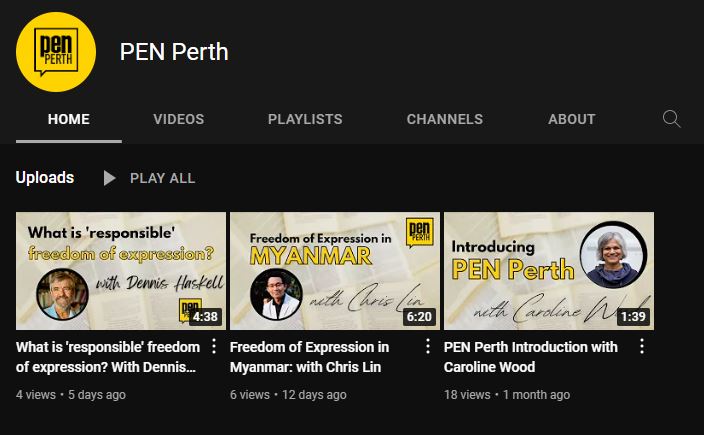The image size is (704, 435).
Task: Open options menu for Caroline Wood video
Action: [x=642, y=346]
